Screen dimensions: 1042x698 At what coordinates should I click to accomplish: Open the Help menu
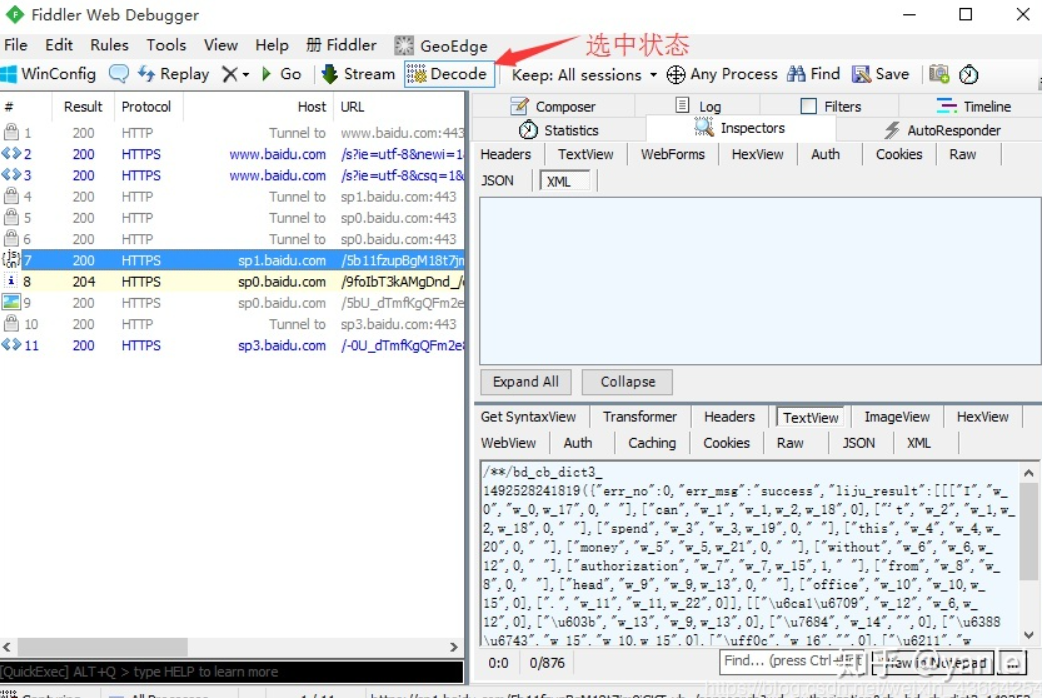272,45
